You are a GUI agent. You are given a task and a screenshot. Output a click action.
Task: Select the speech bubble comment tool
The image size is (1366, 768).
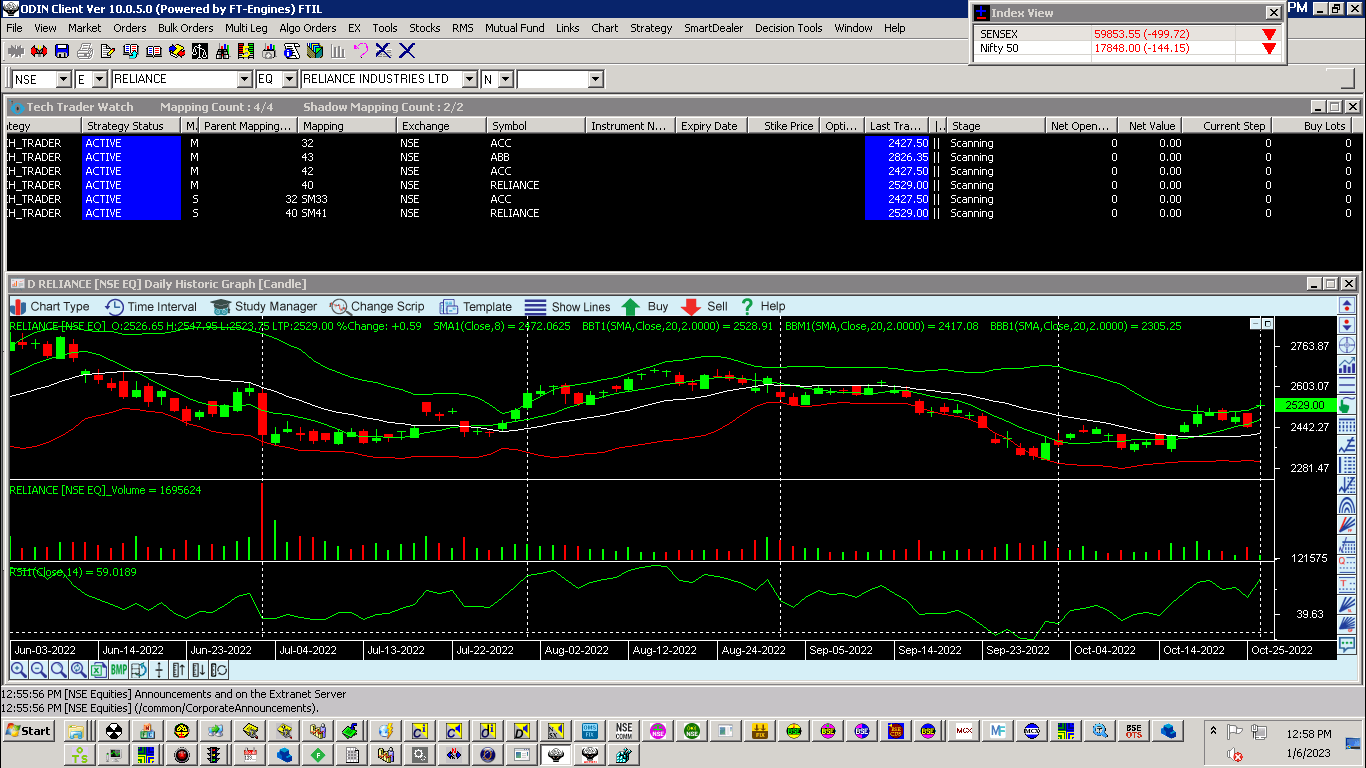tap(1346, 644)
